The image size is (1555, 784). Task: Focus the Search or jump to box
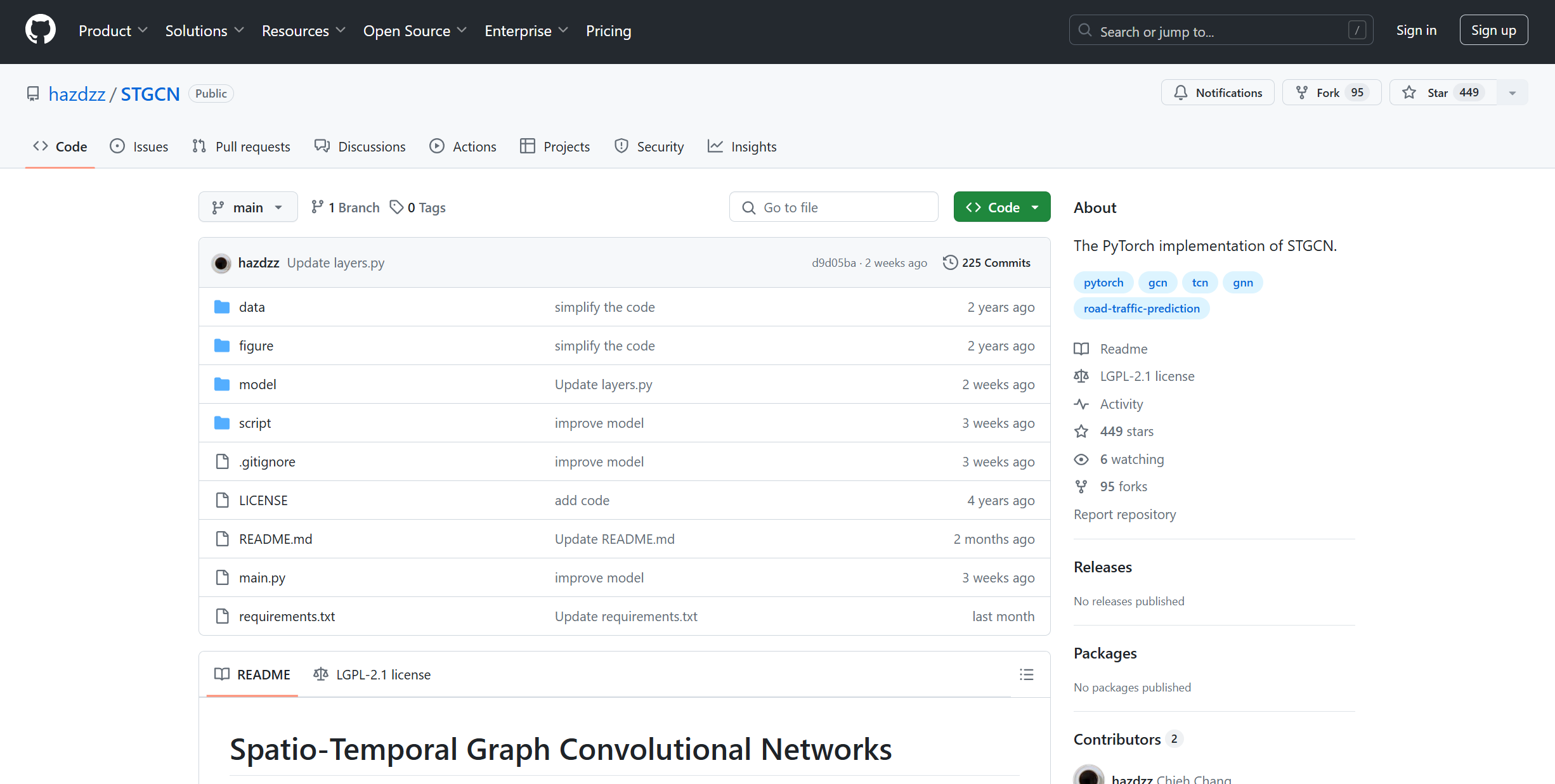(1220, 30)
